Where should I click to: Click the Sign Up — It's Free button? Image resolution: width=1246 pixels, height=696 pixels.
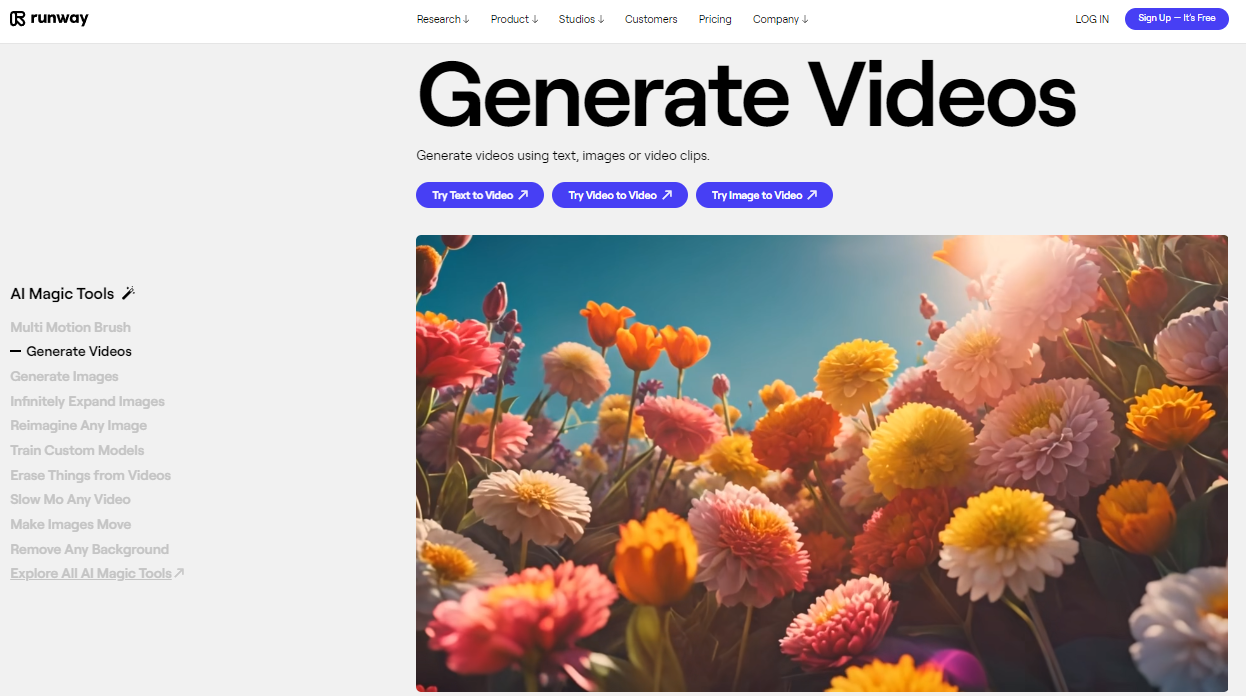(1177, 18)
